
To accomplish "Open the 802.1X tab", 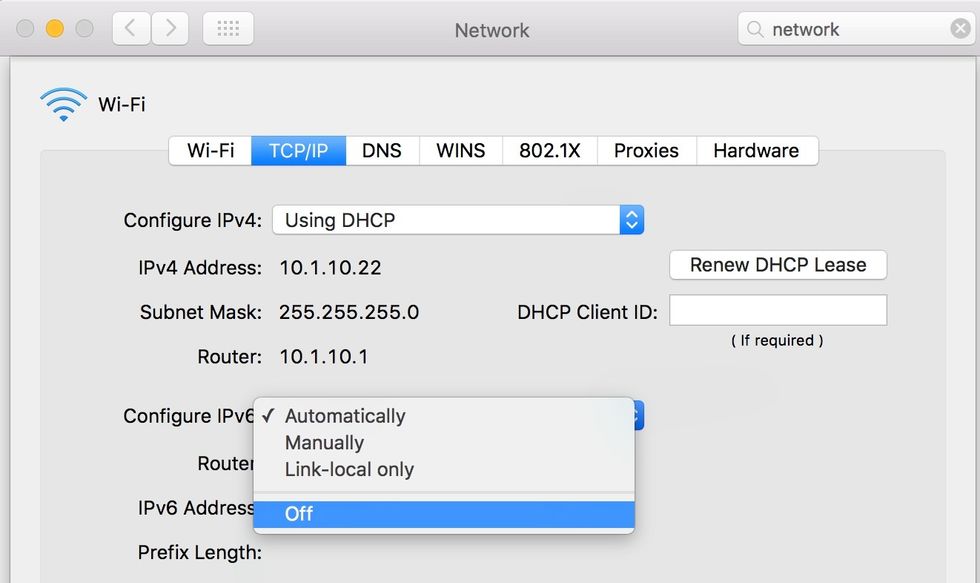I will [549, 150].
